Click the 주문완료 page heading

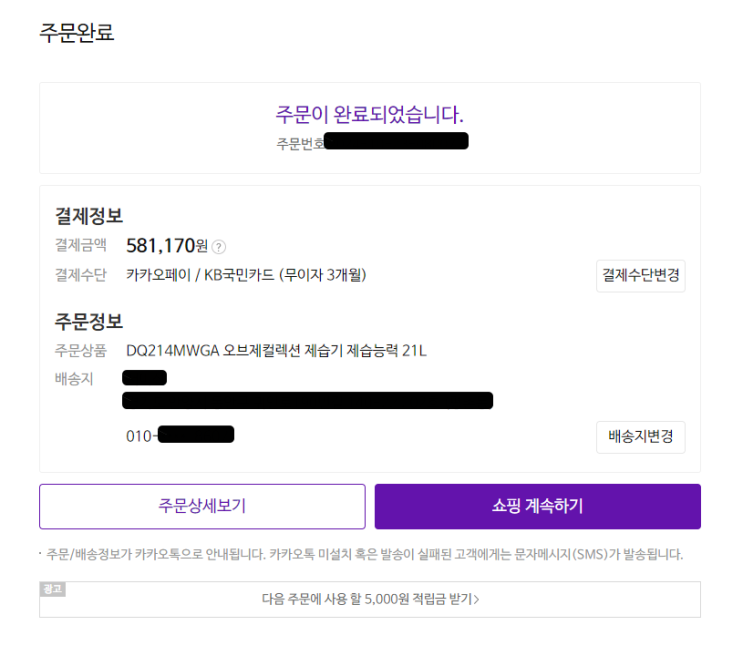click(x=77, y=33)
